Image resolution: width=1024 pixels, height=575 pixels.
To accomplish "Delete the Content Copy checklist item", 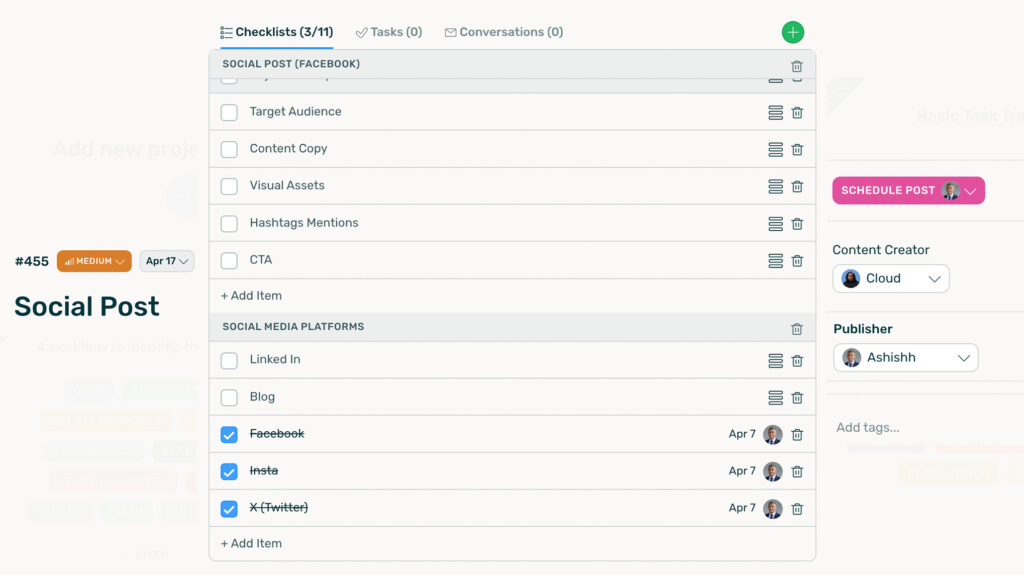I will click(x=797, y=150).
